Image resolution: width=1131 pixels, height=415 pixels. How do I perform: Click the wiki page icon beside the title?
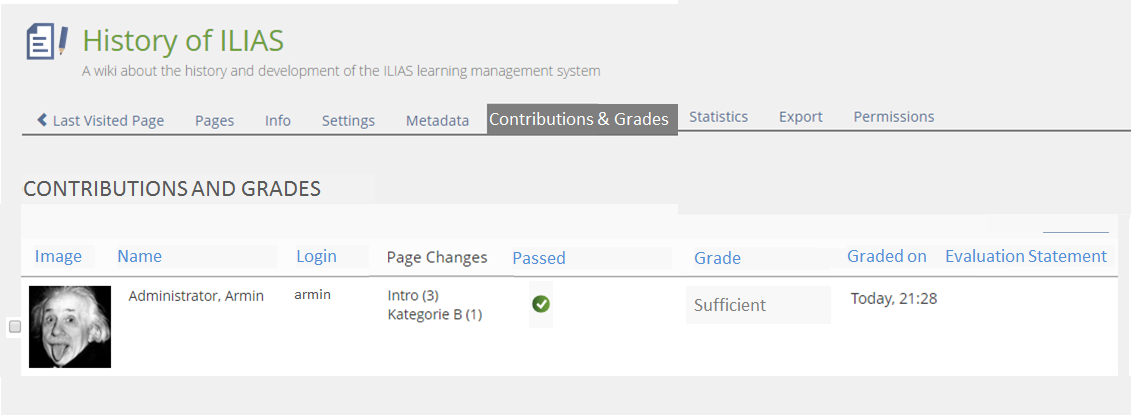[47, 41]
